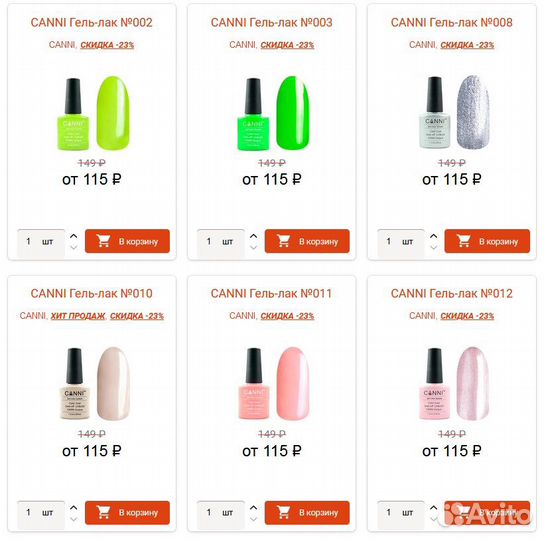
Task: Focus quantity field for gel polish №003
Action: click(x=221, y=241)
